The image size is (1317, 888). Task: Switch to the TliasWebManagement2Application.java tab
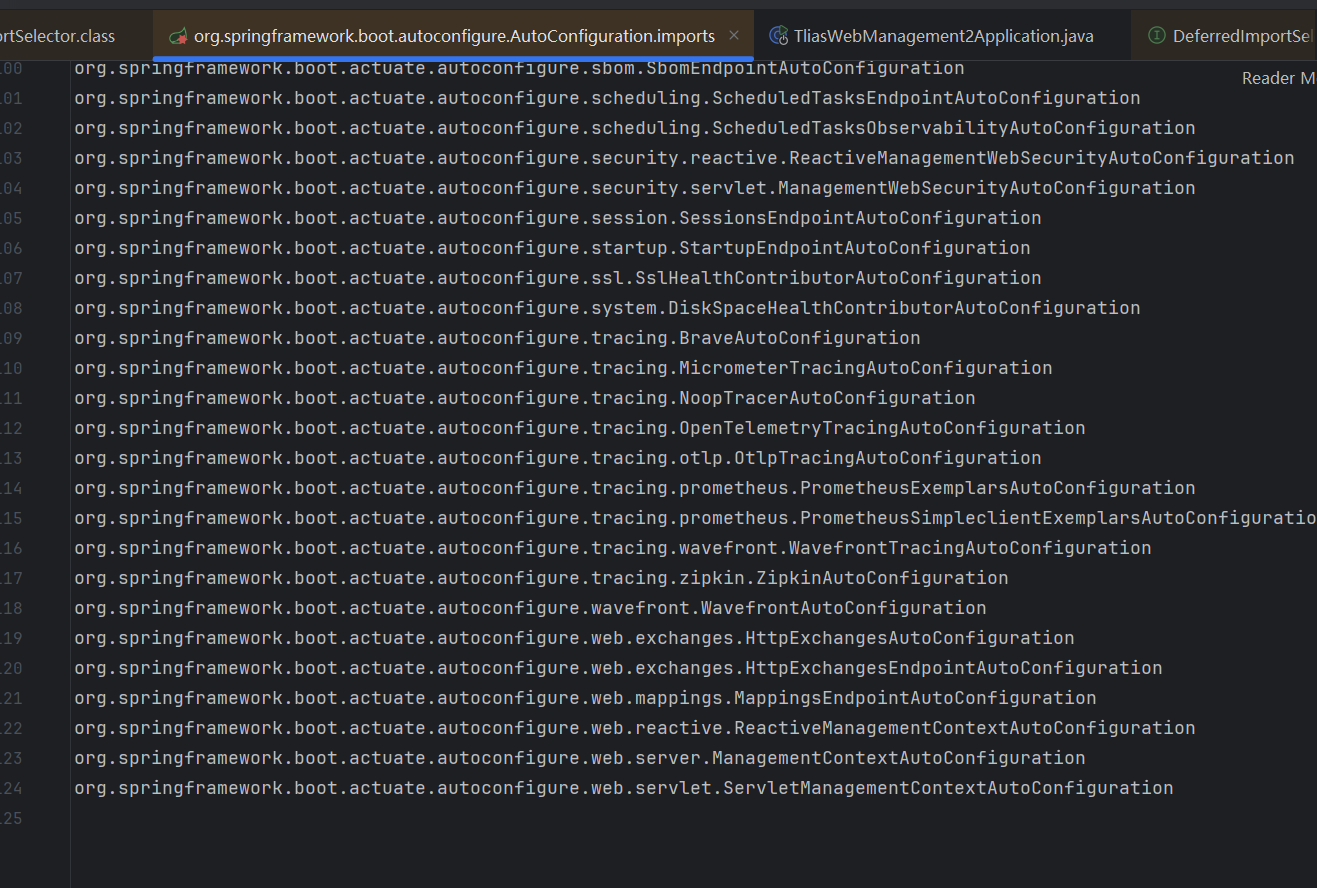(x=943, y=36)
